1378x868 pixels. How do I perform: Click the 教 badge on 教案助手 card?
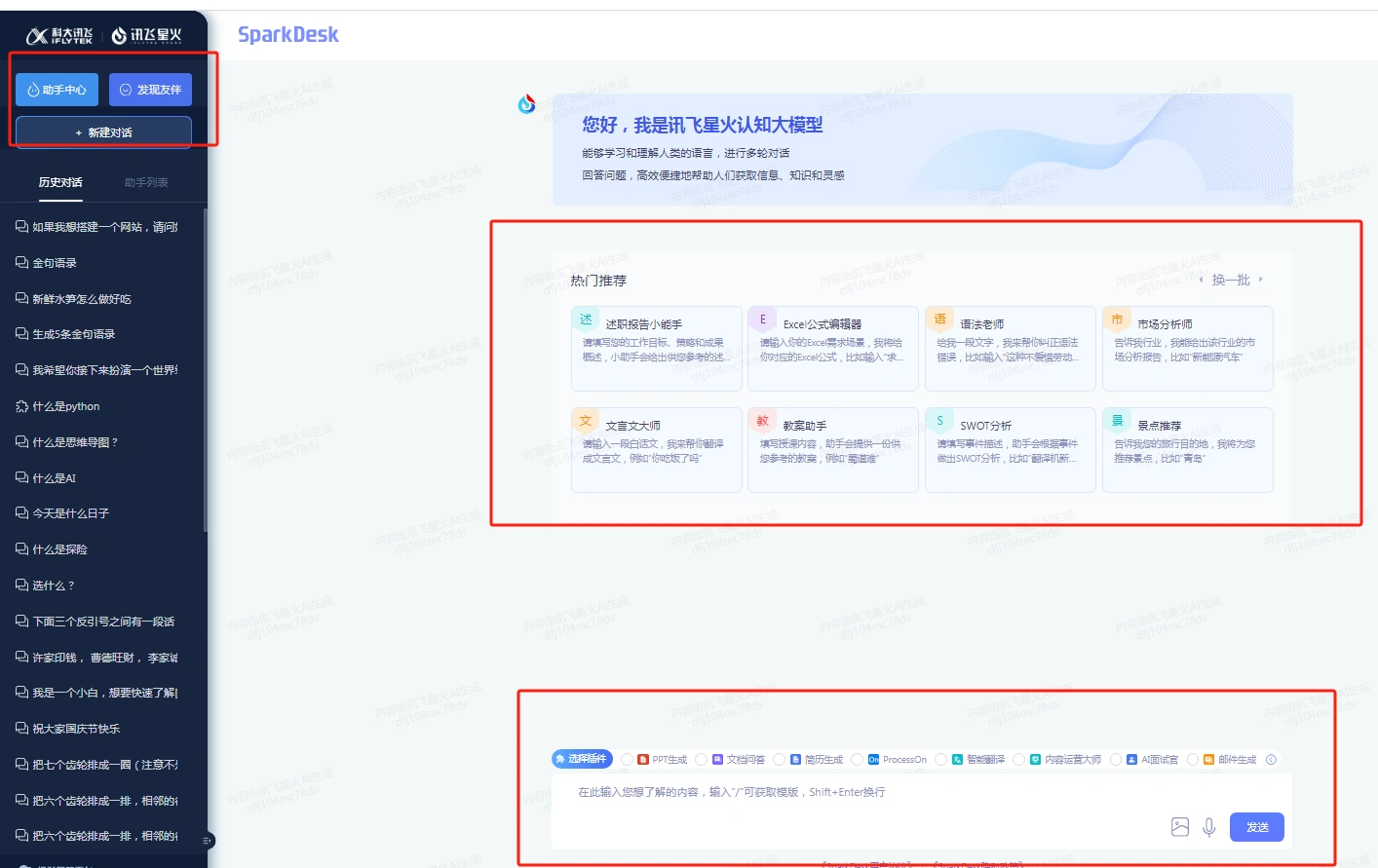pos(762,421)
